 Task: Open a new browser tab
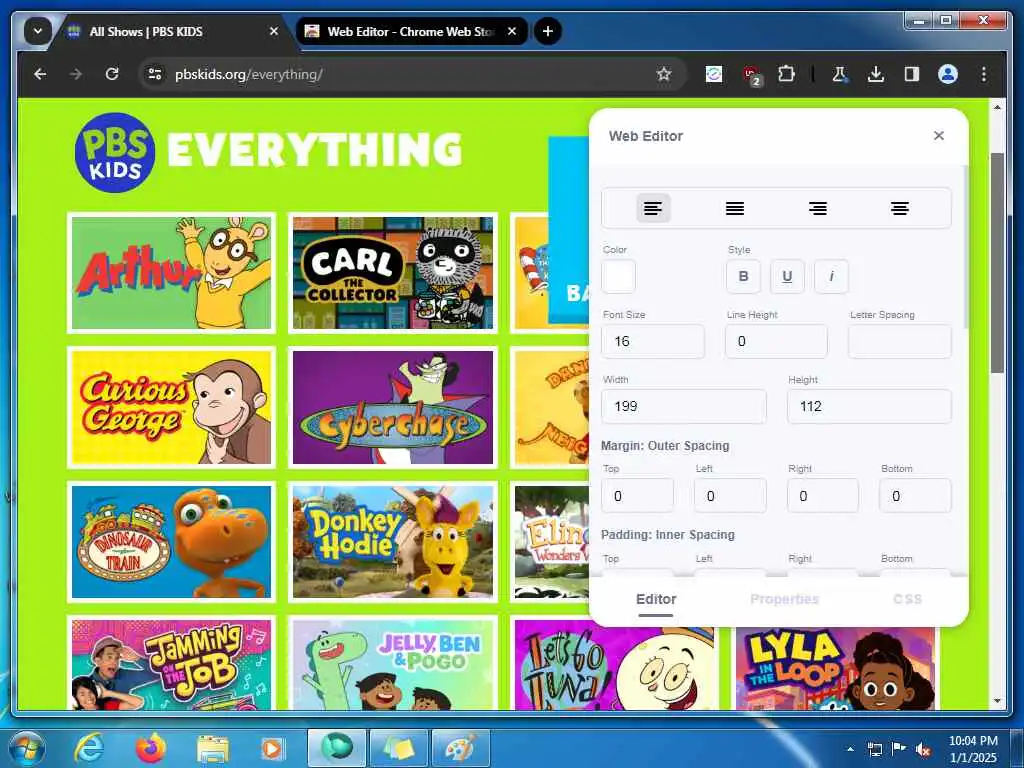(547, 31)
